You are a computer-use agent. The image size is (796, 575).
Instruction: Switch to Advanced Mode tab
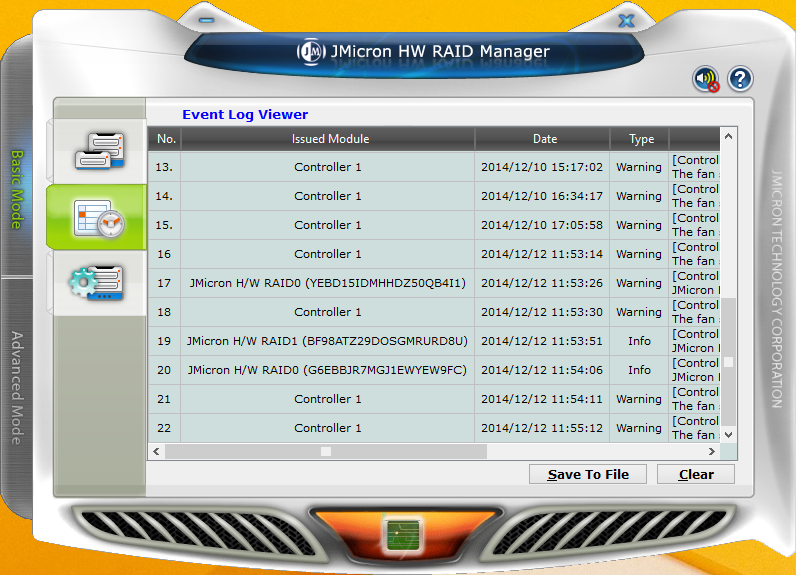[17, 388]
